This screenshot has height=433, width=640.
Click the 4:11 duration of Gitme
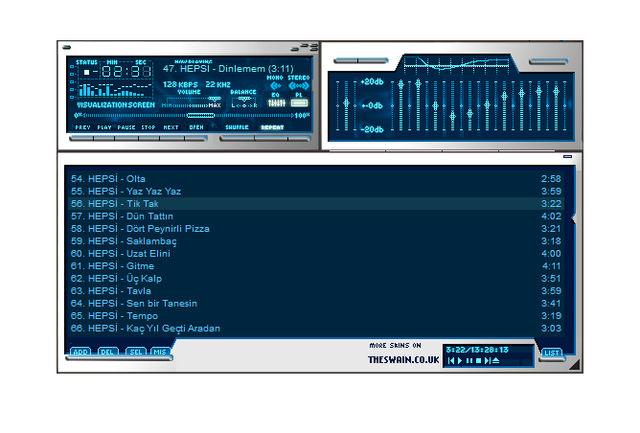(551, 266)
